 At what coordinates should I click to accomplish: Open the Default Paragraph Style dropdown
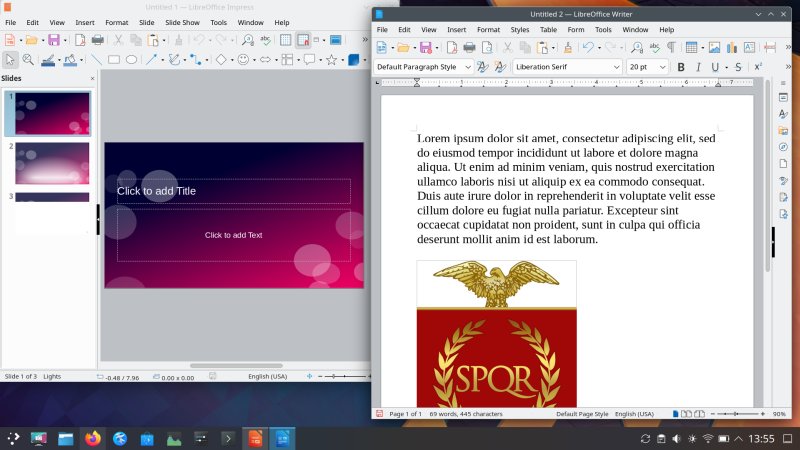(468, 67)
